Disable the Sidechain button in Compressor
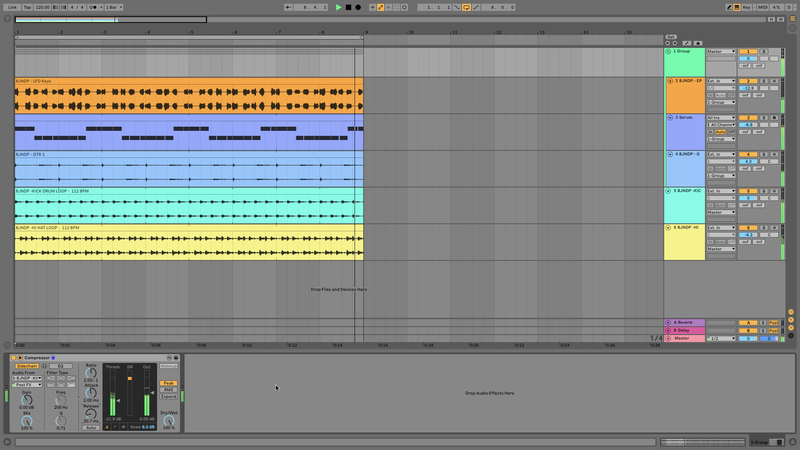 [x=26, y=366]
